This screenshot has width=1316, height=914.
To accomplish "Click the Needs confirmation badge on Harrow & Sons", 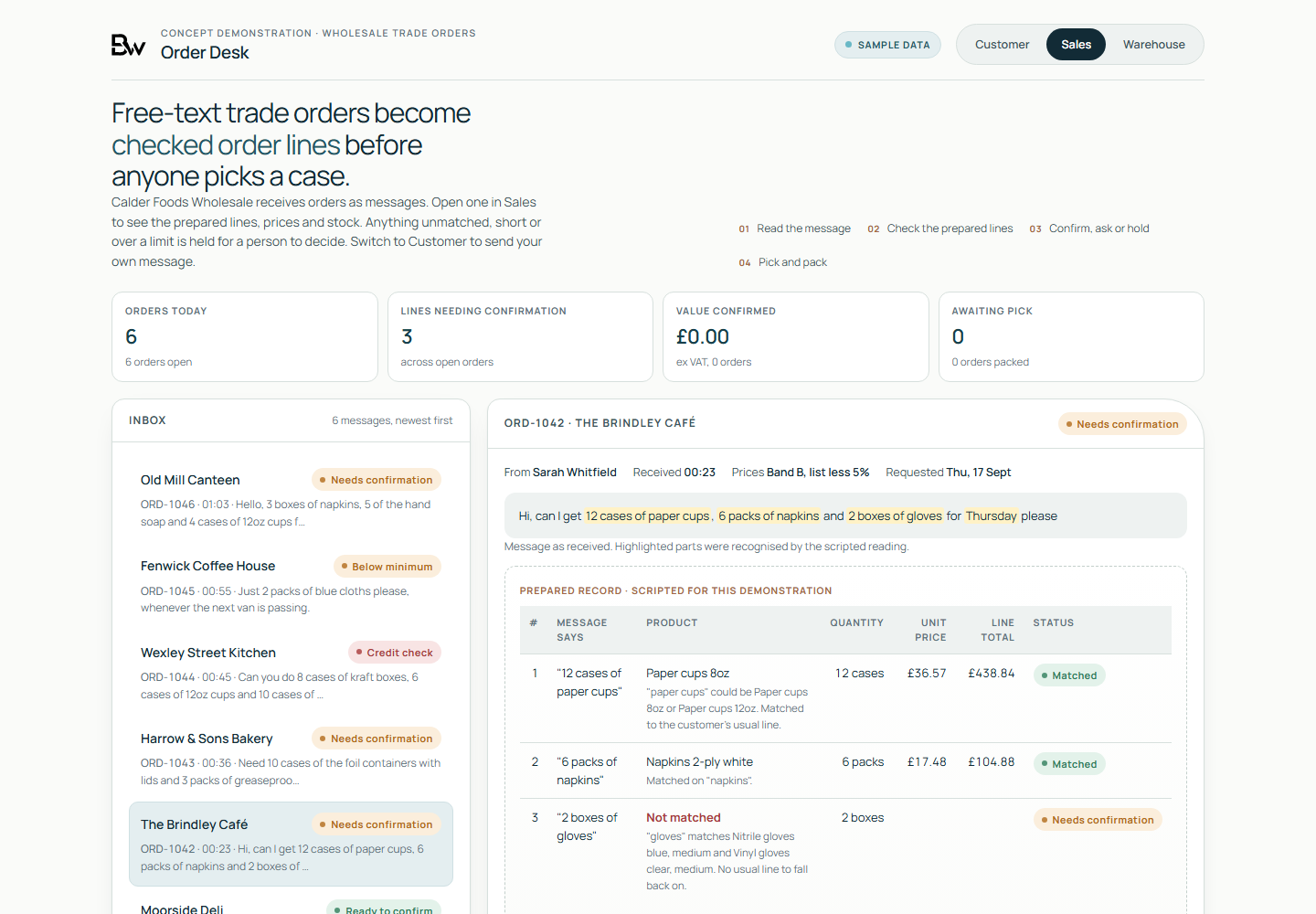I will click(377, 739).
